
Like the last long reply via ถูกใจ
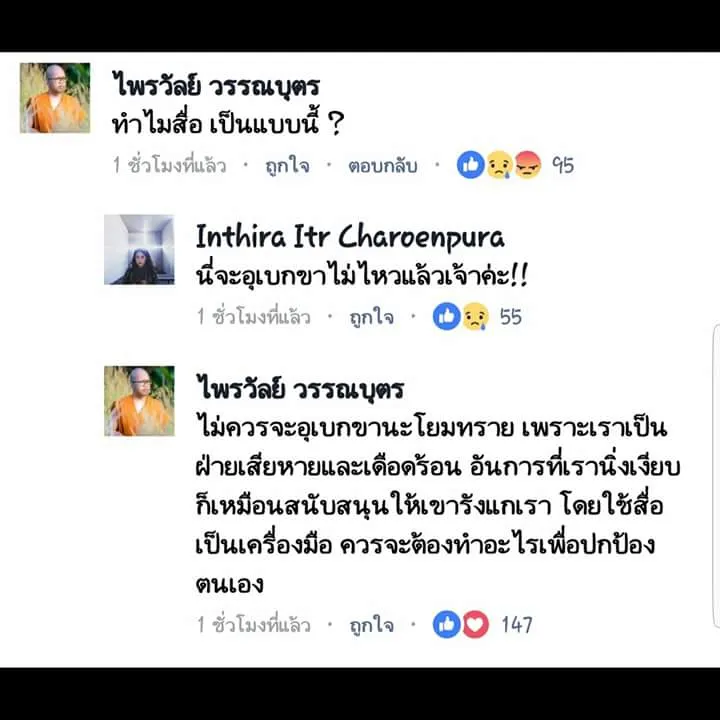point(371,625)
